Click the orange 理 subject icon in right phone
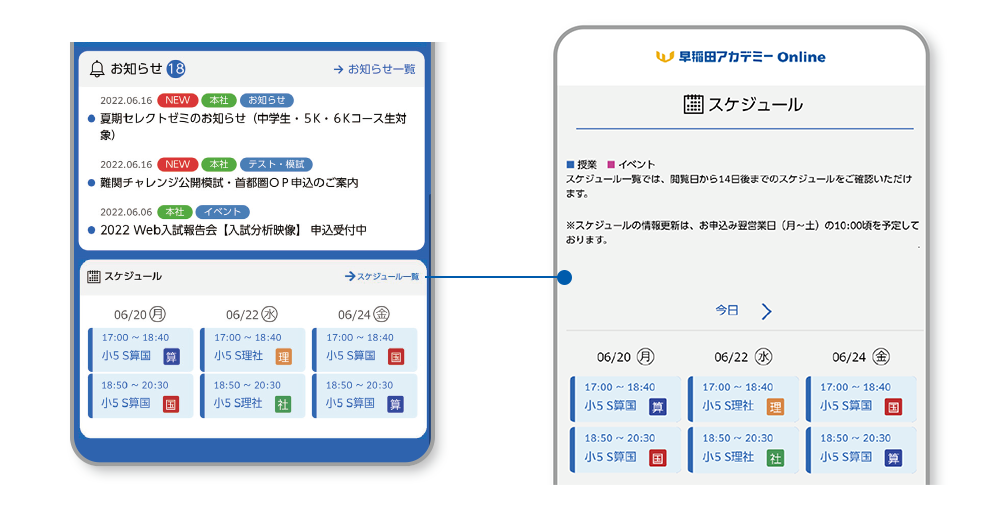 point(776,407)
